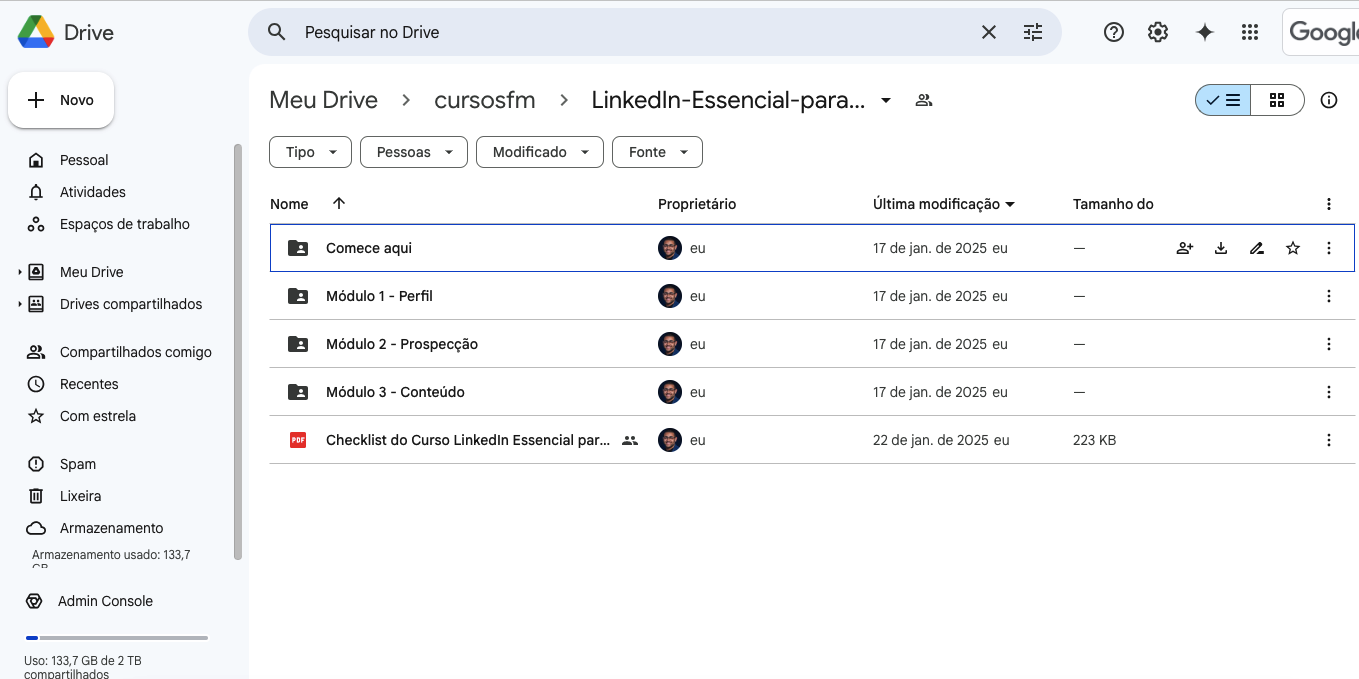Click the Novo button
Screen dimensions: 1359x679
click(61, 100)
